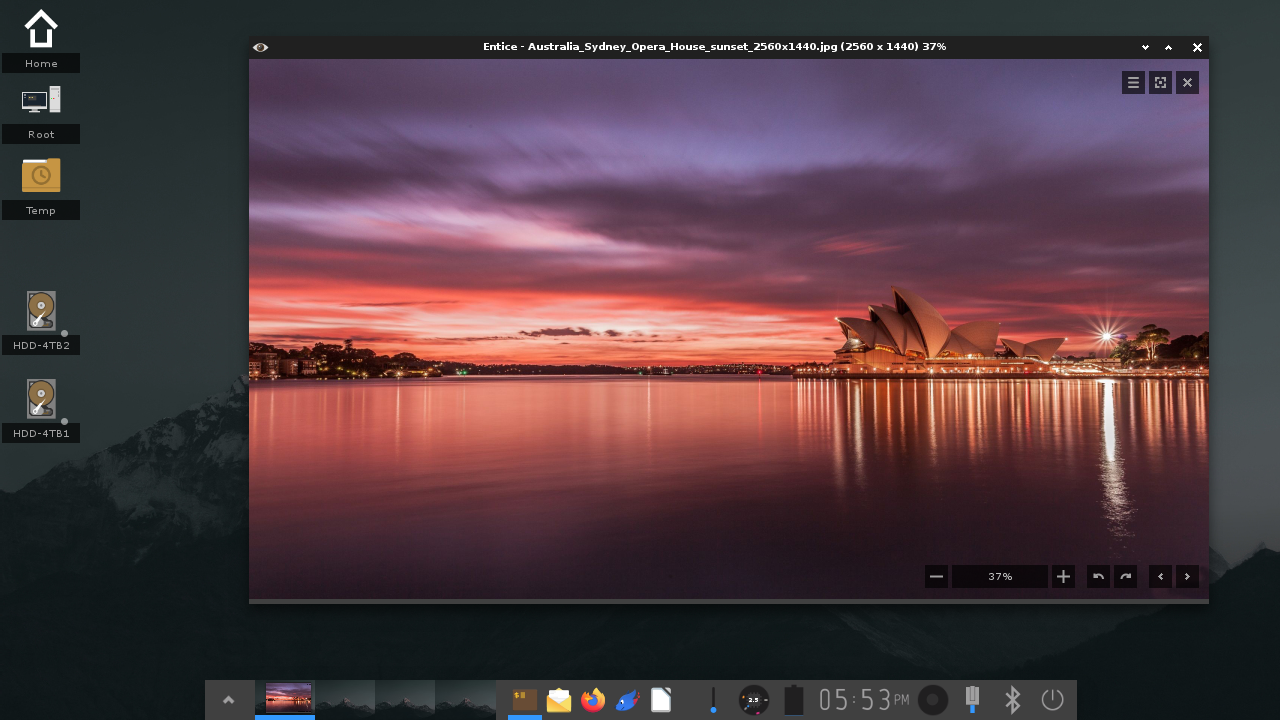Screen dimensions: 1280x720
Task: Go to the next image
Action: pyautogui.click(x=1186, y=576)
